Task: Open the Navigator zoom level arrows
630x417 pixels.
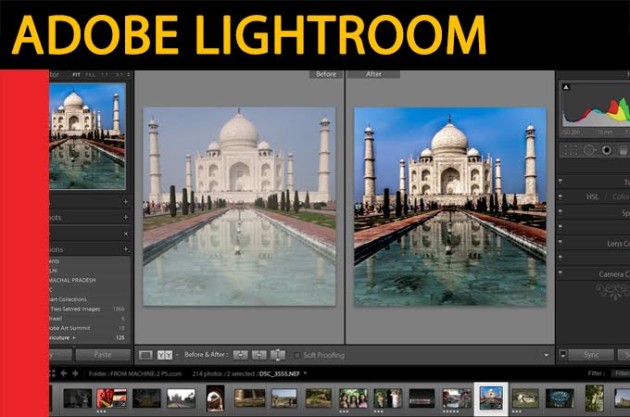Action: pyautogui.click(x=129, y=75)
